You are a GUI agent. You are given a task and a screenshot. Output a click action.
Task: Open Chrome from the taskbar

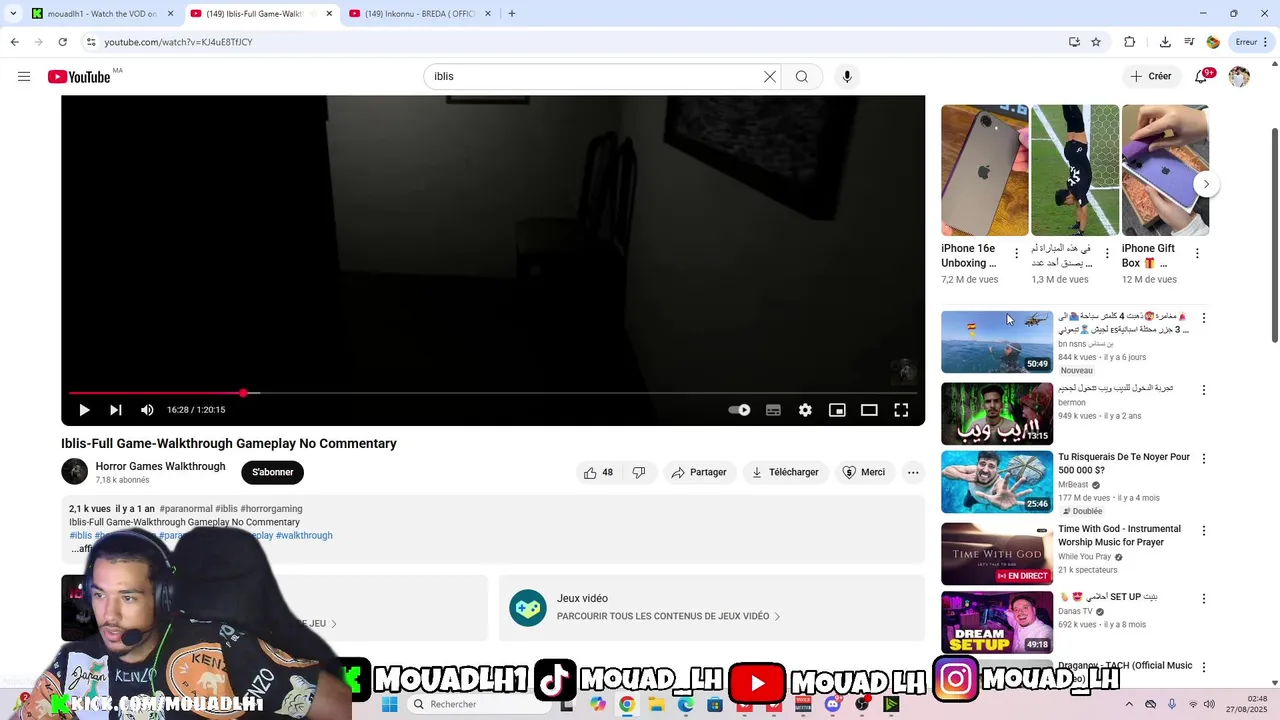[627, 704]
